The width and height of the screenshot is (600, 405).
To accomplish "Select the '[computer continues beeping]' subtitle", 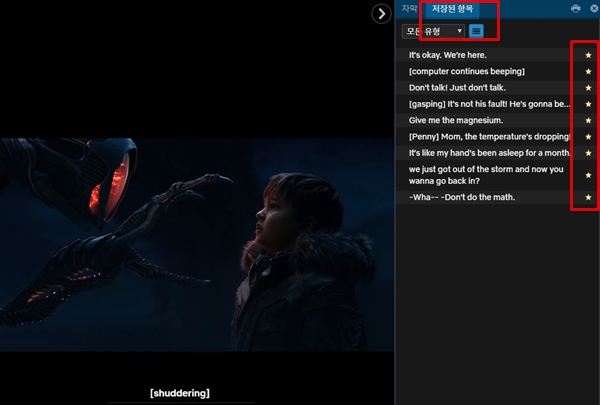I will click(467, 72).
